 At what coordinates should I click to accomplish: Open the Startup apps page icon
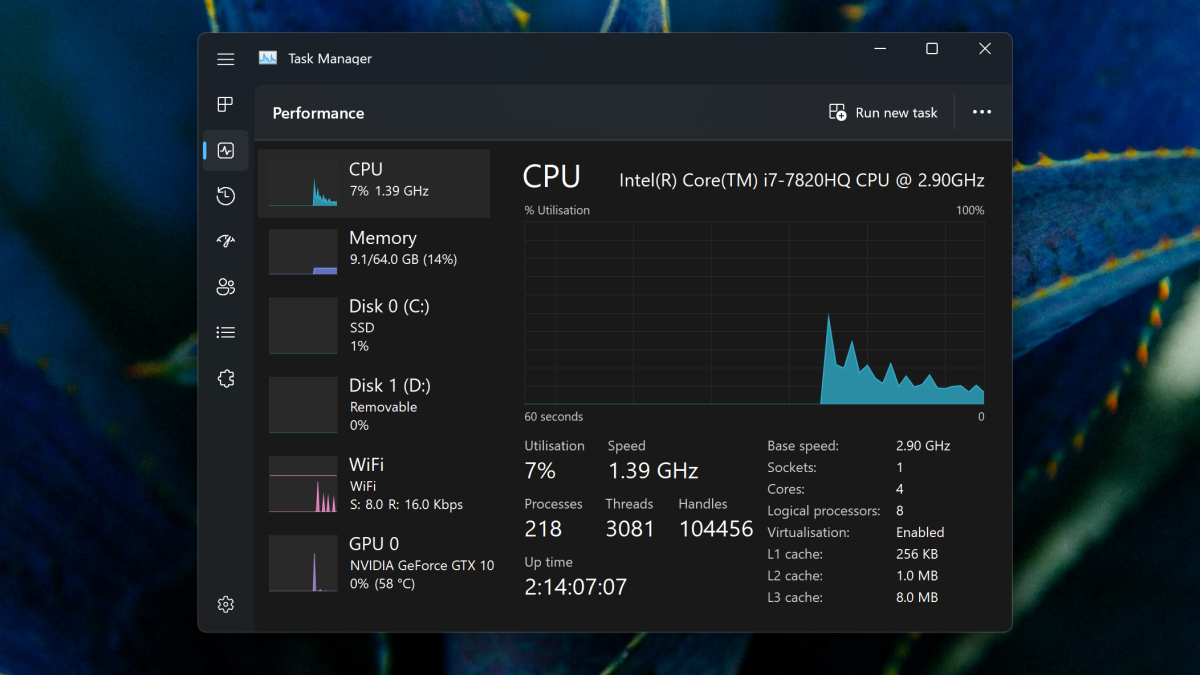226,241
